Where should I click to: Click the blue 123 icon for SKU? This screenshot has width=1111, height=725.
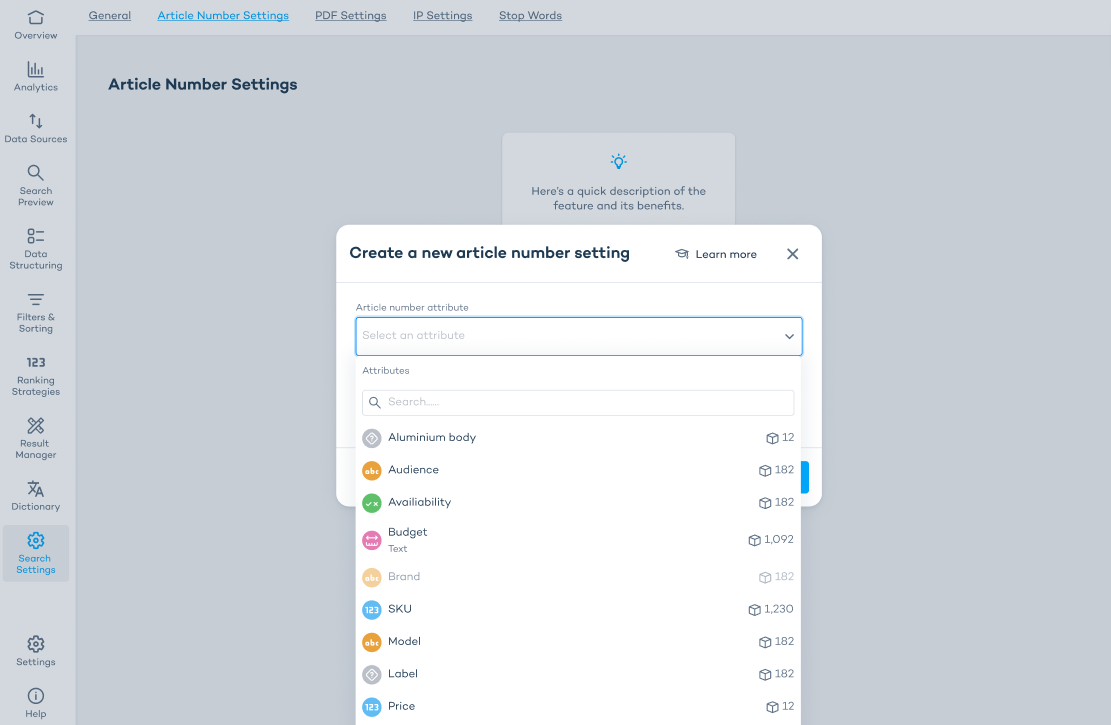pos(371,609)
